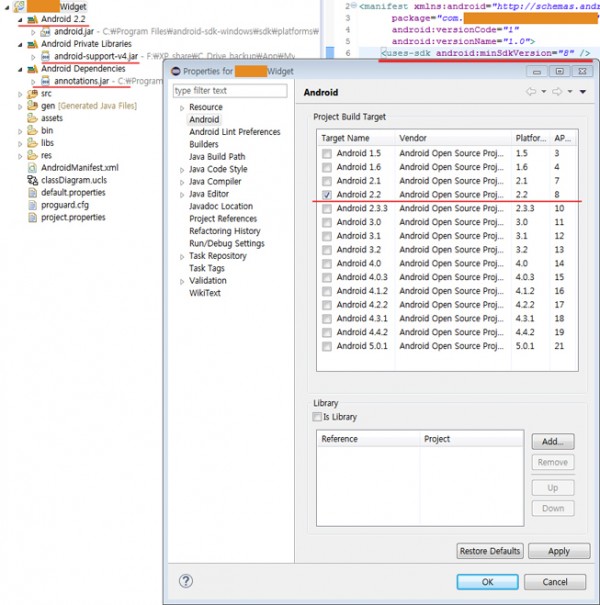Click the annotations.jar file icon
Screen dimensions: 600x605
(46, 81)
